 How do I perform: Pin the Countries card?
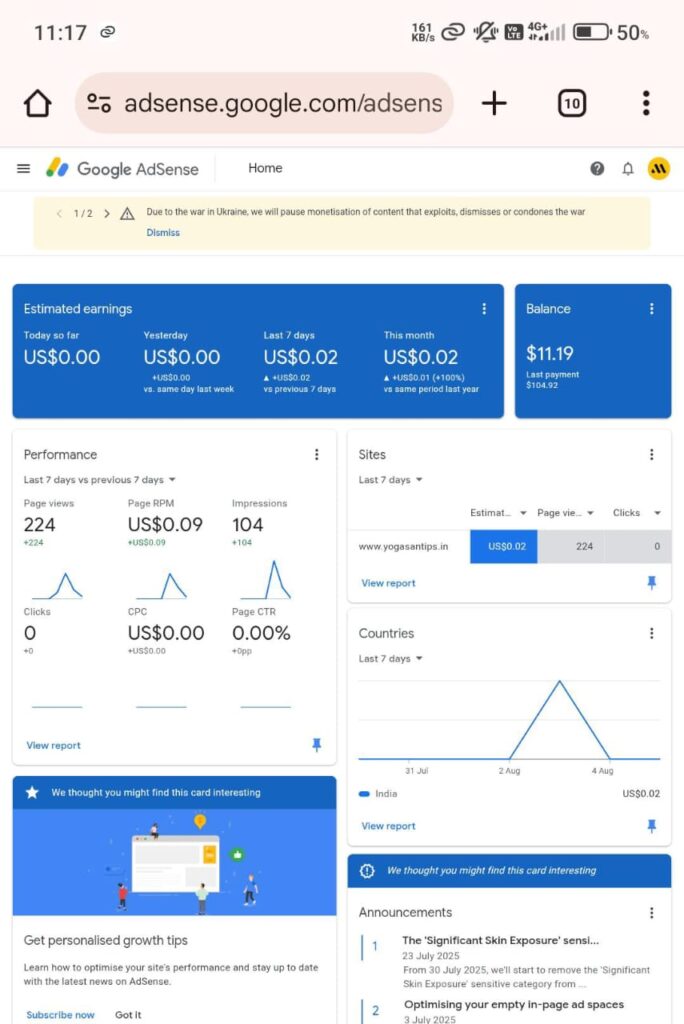click(x=651, y=825)
